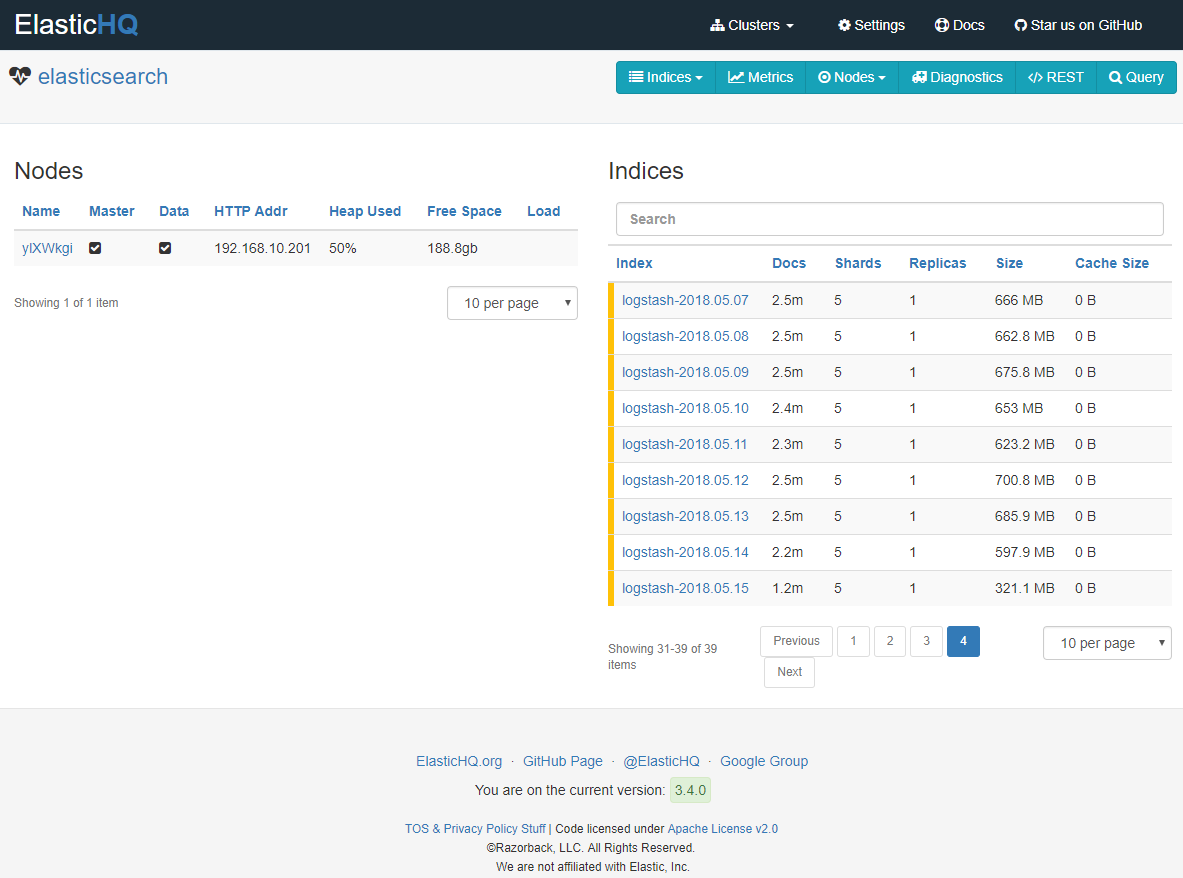Sort indices by Replicas column
1183x878 pixels.
pos(938,263)
